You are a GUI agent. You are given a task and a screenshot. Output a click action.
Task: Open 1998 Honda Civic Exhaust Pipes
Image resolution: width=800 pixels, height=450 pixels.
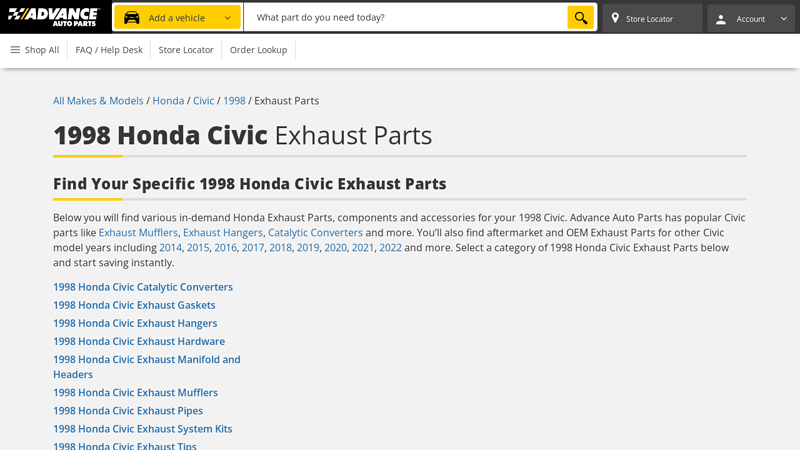click(128, 411)
